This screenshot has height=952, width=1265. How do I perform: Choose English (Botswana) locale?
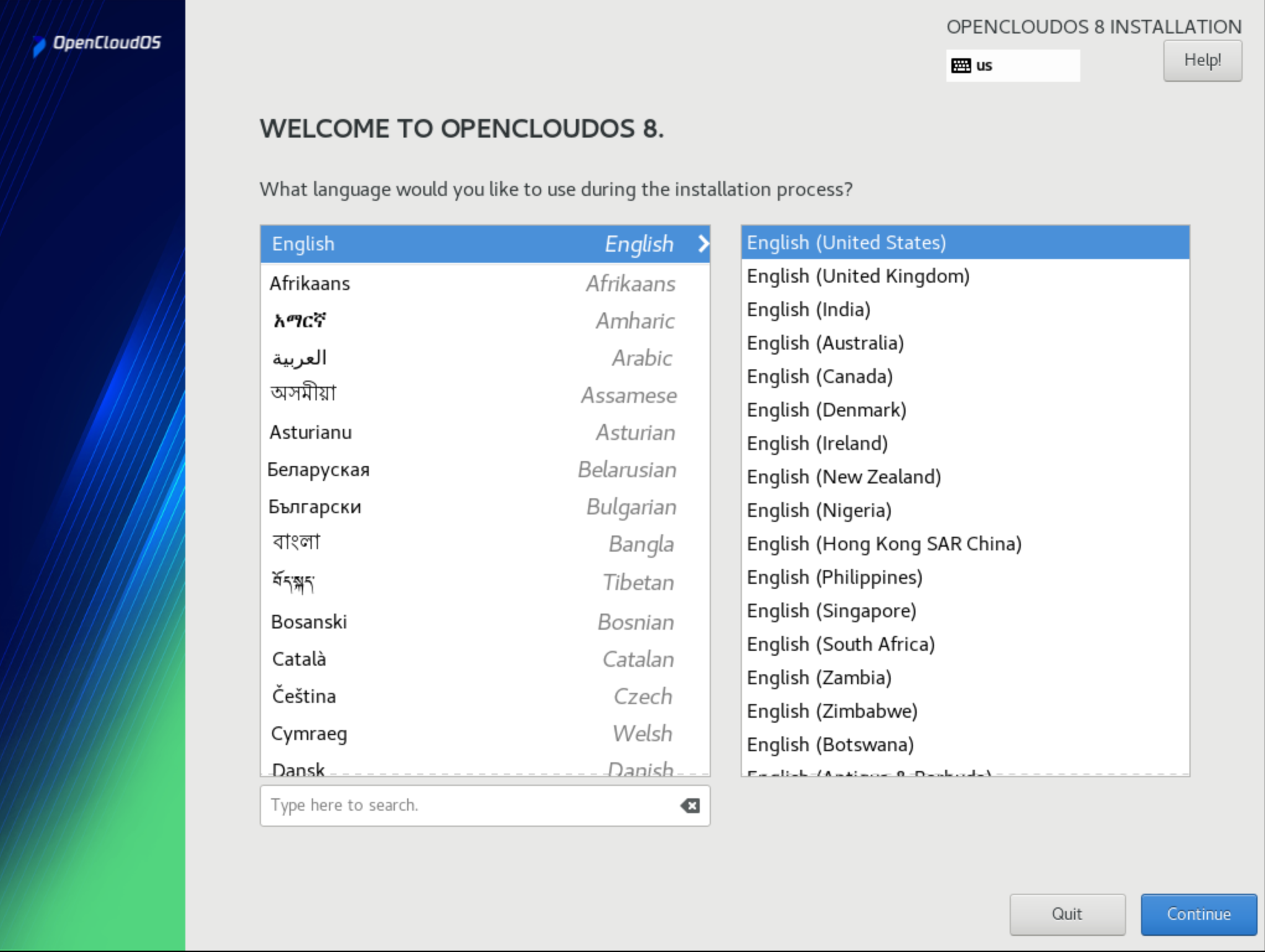tap(965, 744)
